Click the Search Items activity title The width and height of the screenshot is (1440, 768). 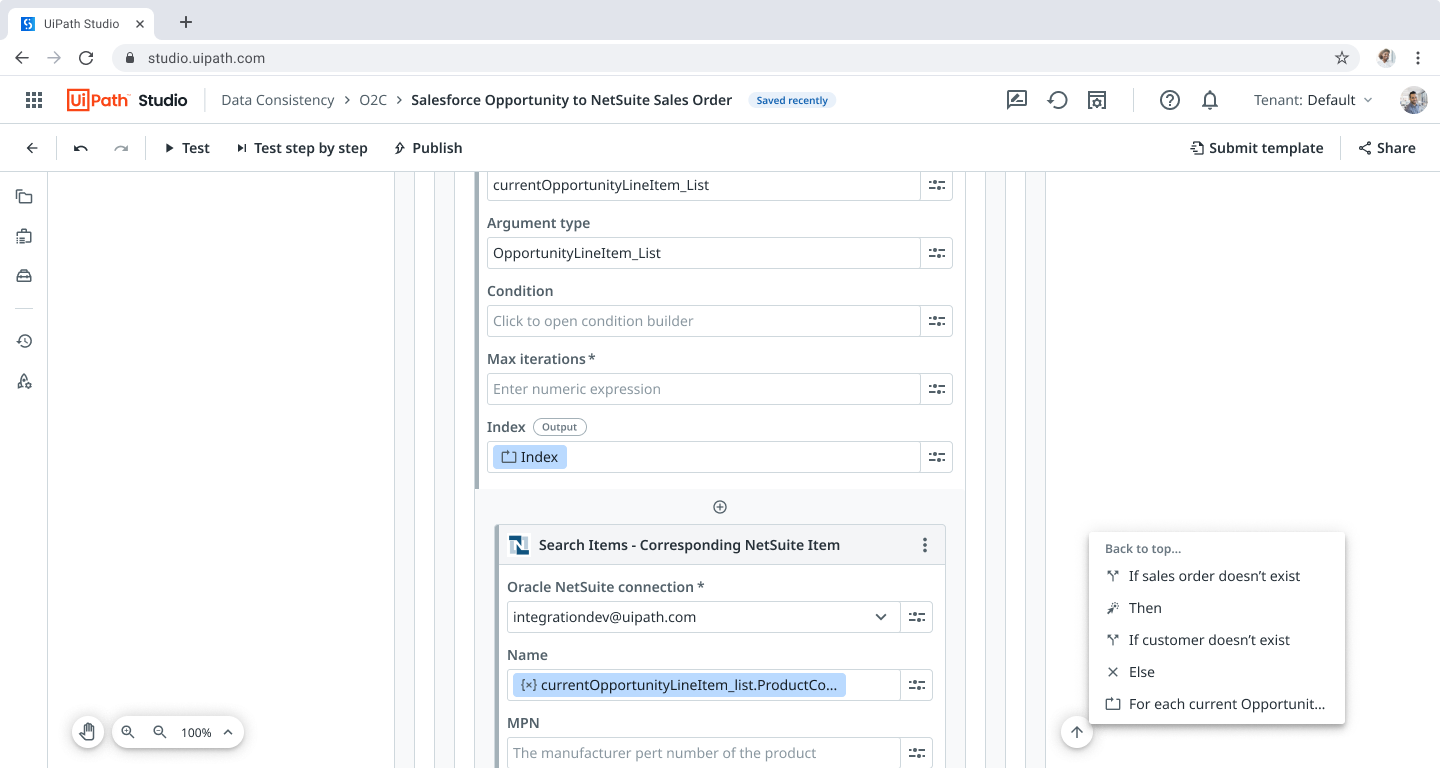(x=689, y=545)
